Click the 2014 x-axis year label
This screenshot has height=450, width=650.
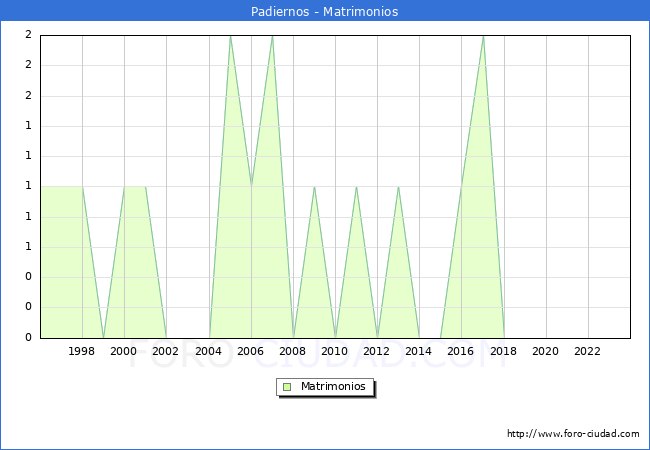click(x=419, y=351)
